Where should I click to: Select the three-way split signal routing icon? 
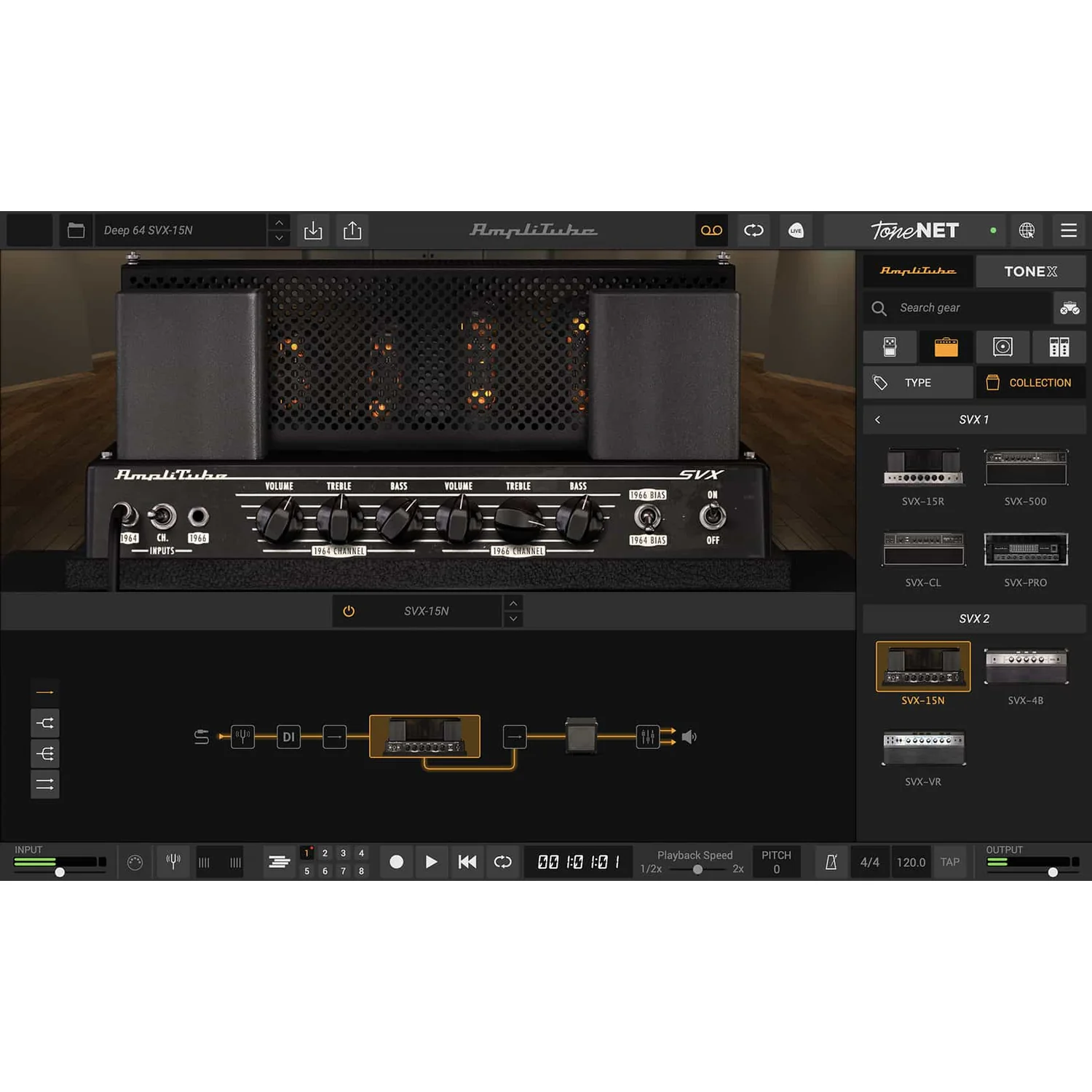(45, 753)
